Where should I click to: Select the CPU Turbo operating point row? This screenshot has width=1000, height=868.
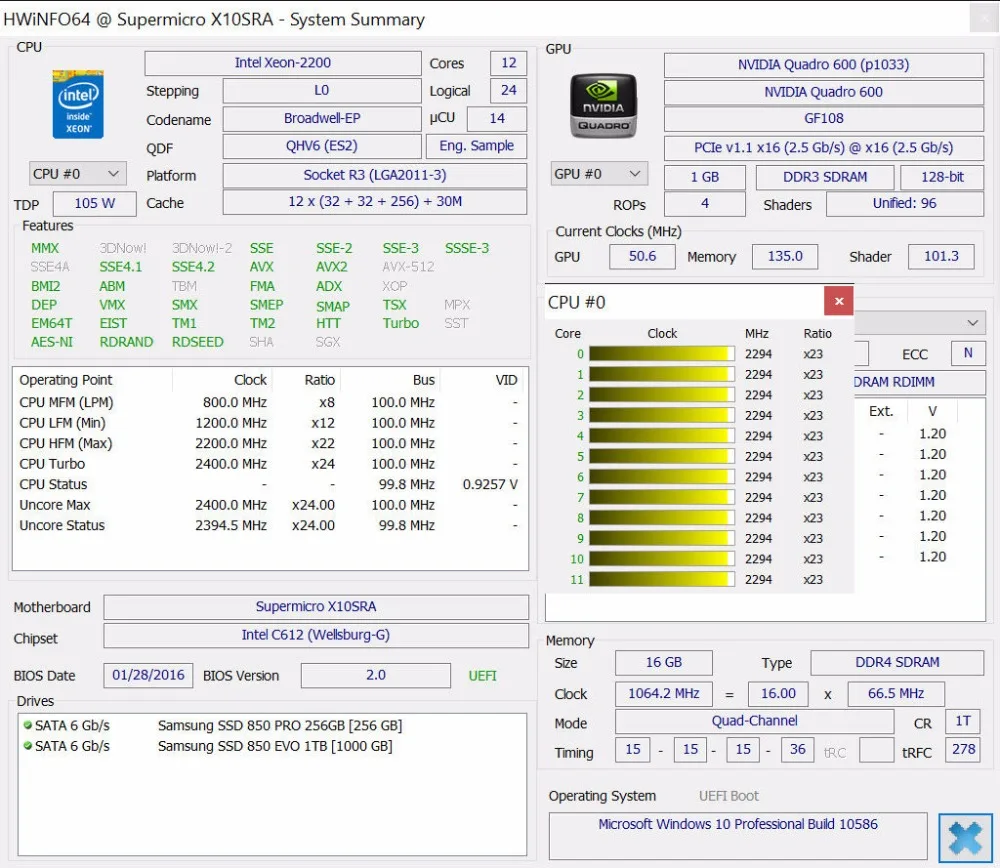[270, 464]
